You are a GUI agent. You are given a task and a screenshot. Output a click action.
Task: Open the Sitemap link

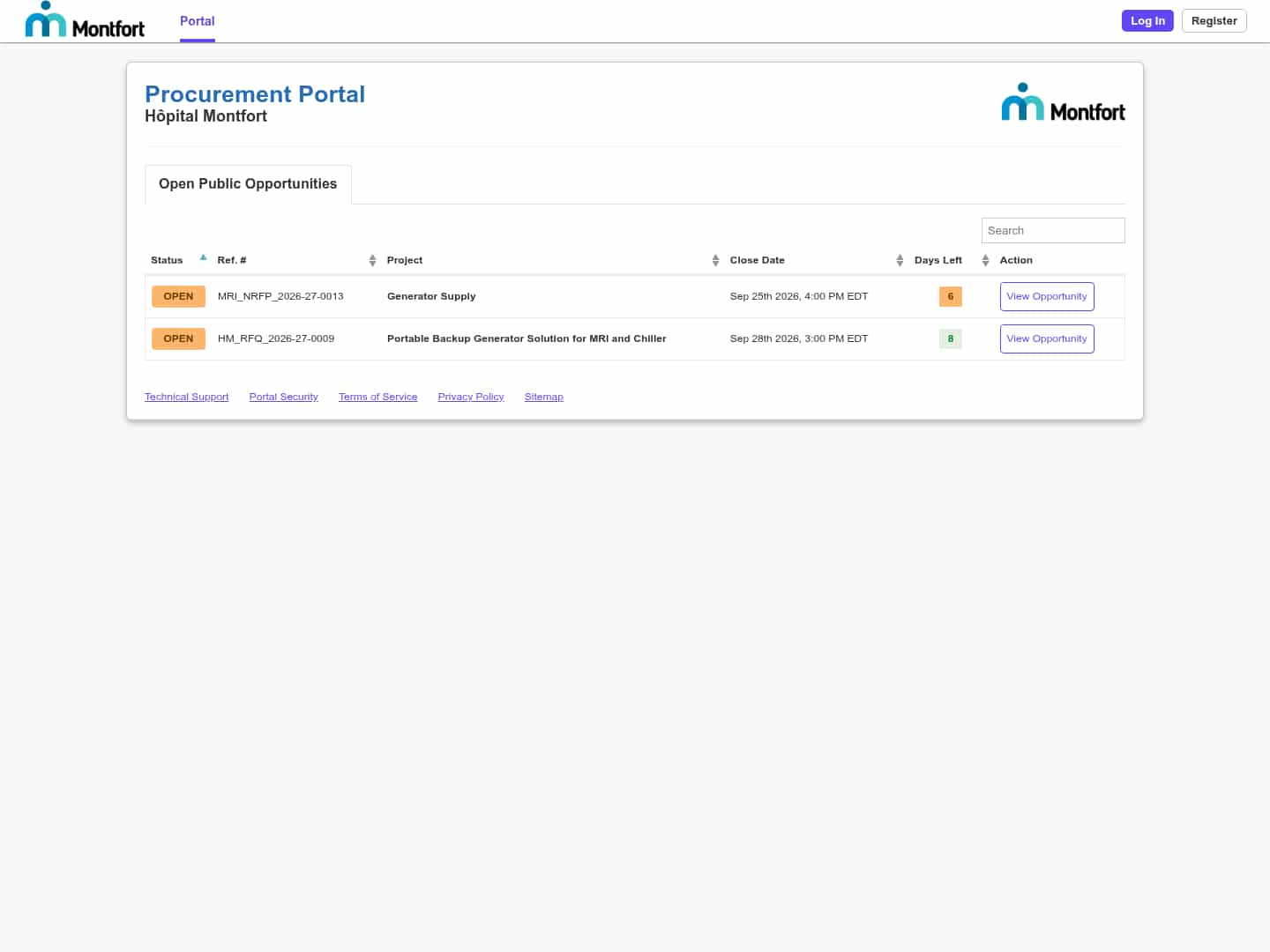coord(543,397)
